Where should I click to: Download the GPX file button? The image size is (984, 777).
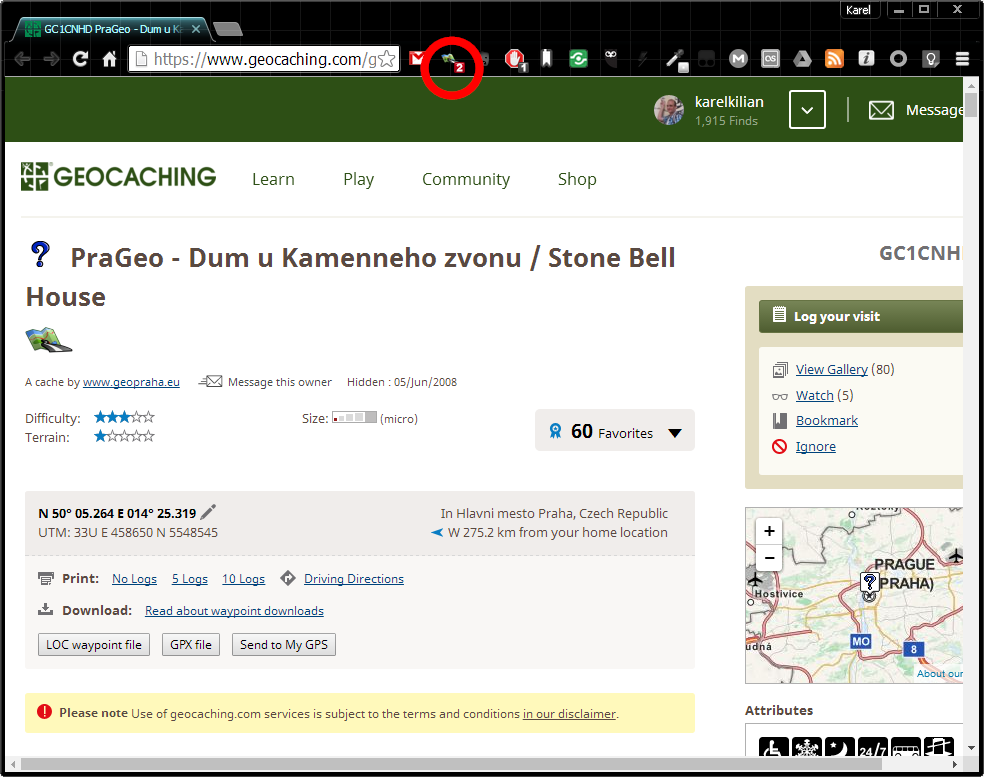pyautogui.click(x=191, y=645)
